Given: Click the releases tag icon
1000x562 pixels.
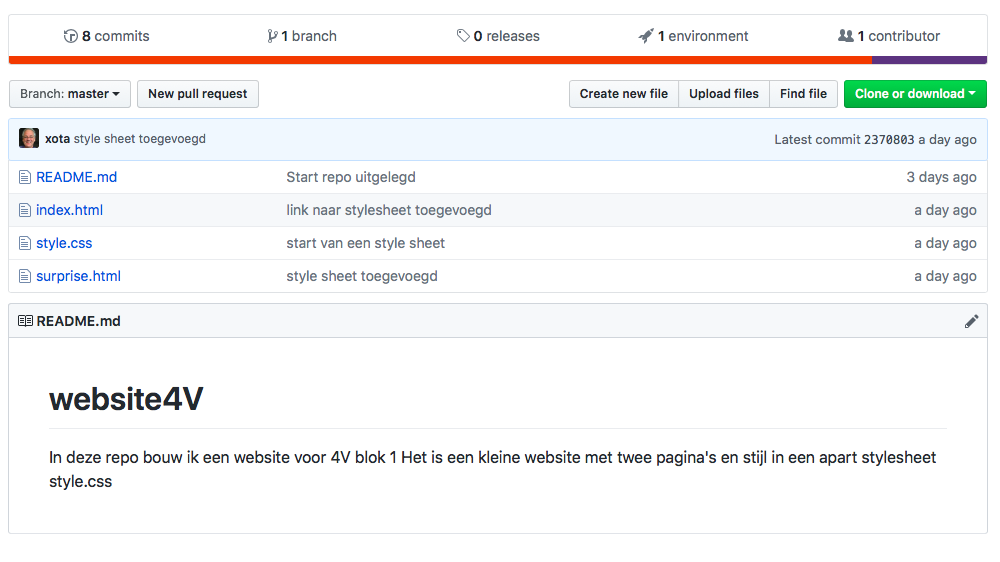Looking at the screenshot, I should pyautogui.click(x=463, y=36).
